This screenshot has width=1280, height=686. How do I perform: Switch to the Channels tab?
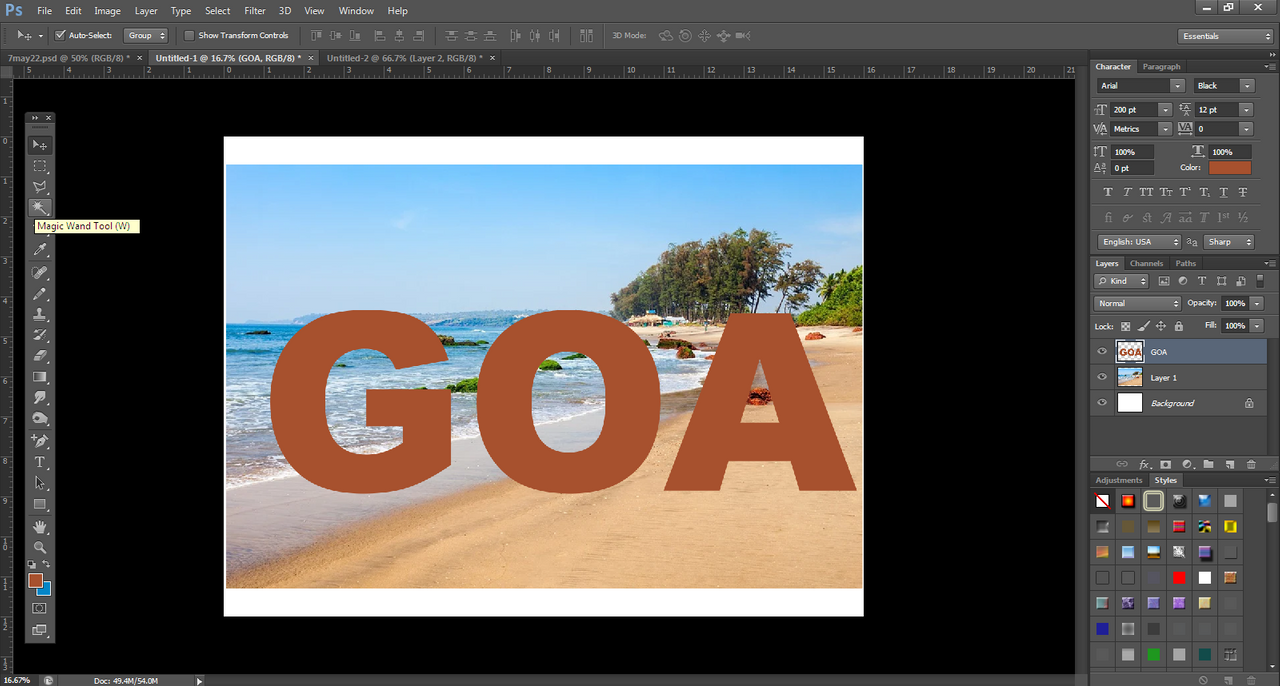coord(1146,264)
